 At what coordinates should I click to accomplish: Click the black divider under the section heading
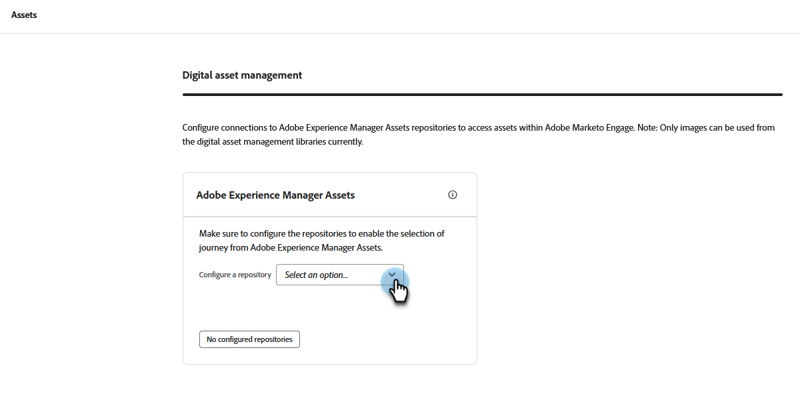pyautogui.click(x=482, y=95)
